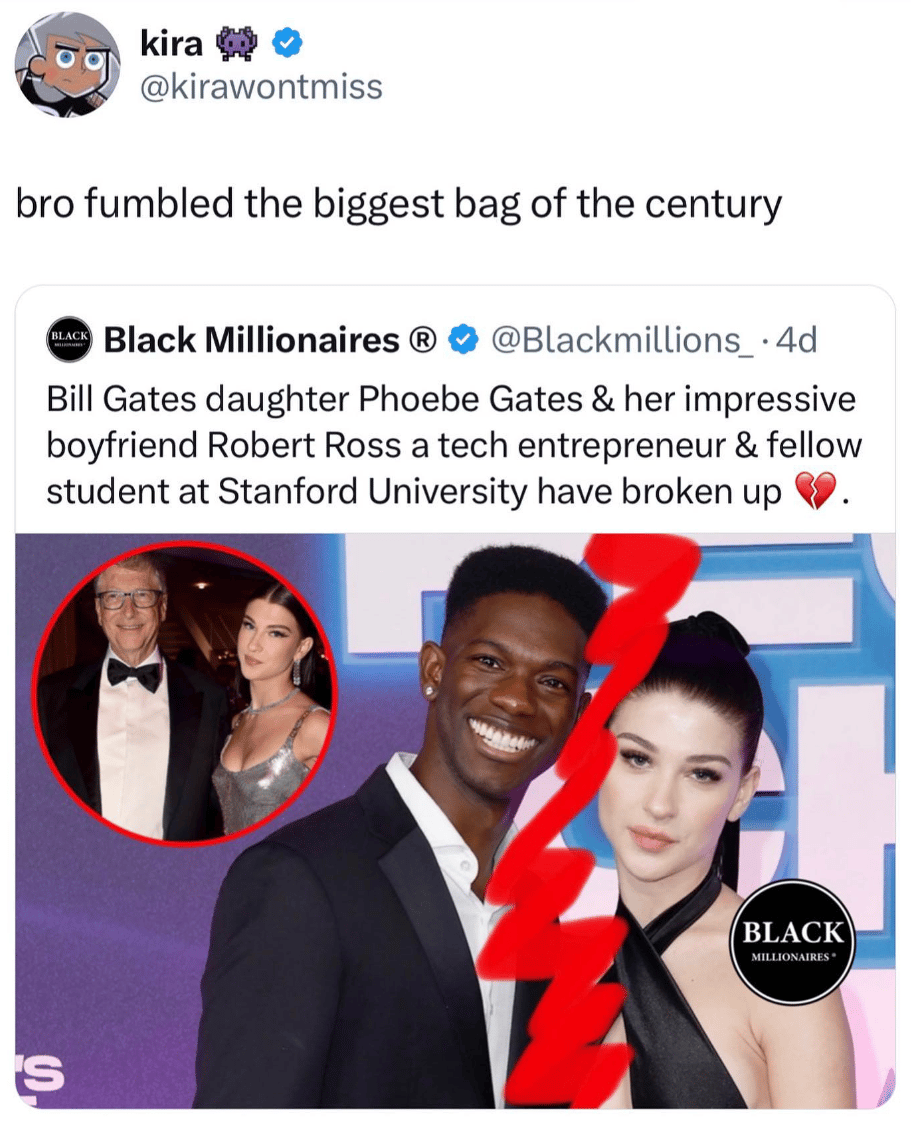Click the Black Millionaires account name
This screenshot has height=1121, width=911.
pos(252,340)
